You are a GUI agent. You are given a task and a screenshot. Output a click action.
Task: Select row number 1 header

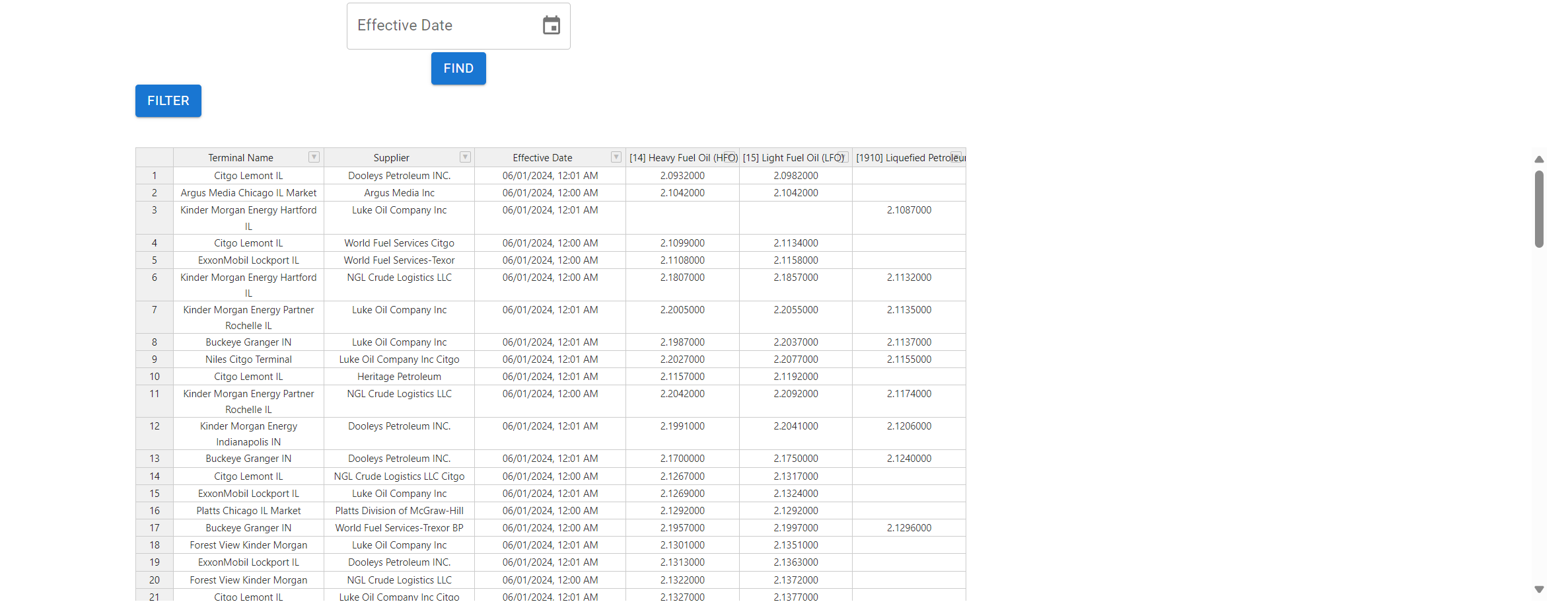(155, 176)
